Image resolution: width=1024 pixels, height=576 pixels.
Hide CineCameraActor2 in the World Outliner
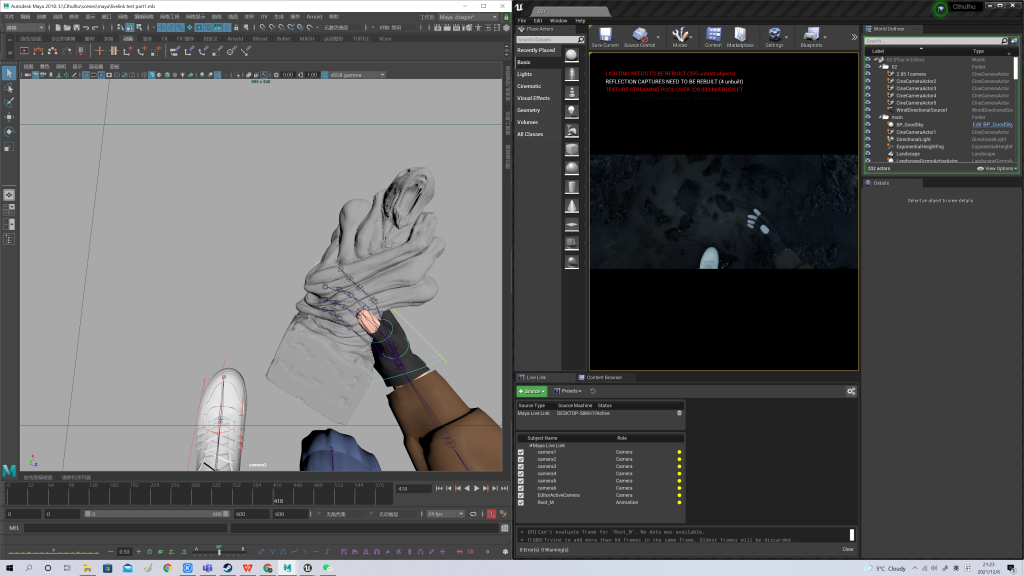(868, 81)
